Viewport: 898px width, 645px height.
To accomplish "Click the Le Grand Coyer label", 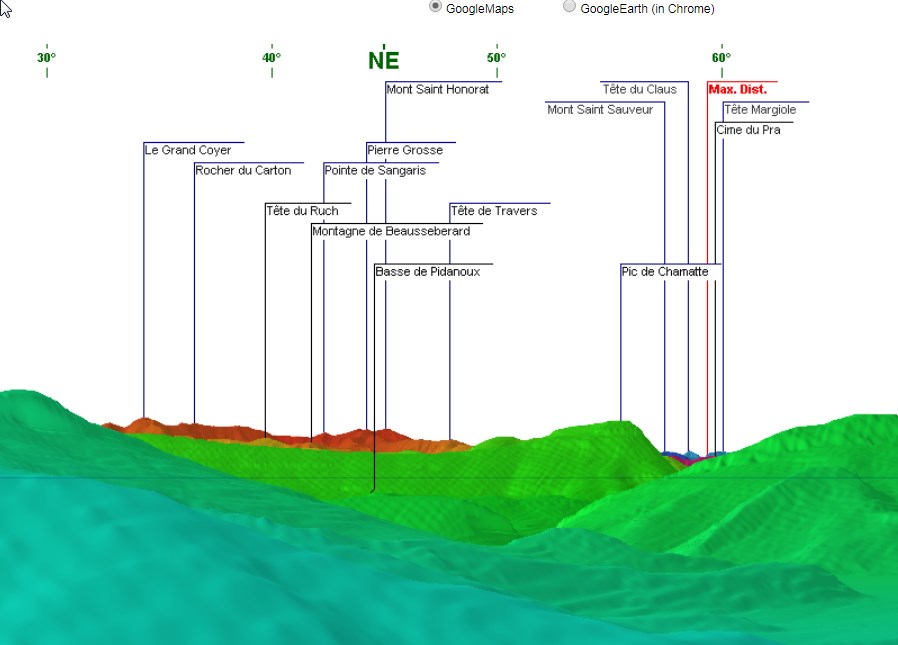I will 188,150.
